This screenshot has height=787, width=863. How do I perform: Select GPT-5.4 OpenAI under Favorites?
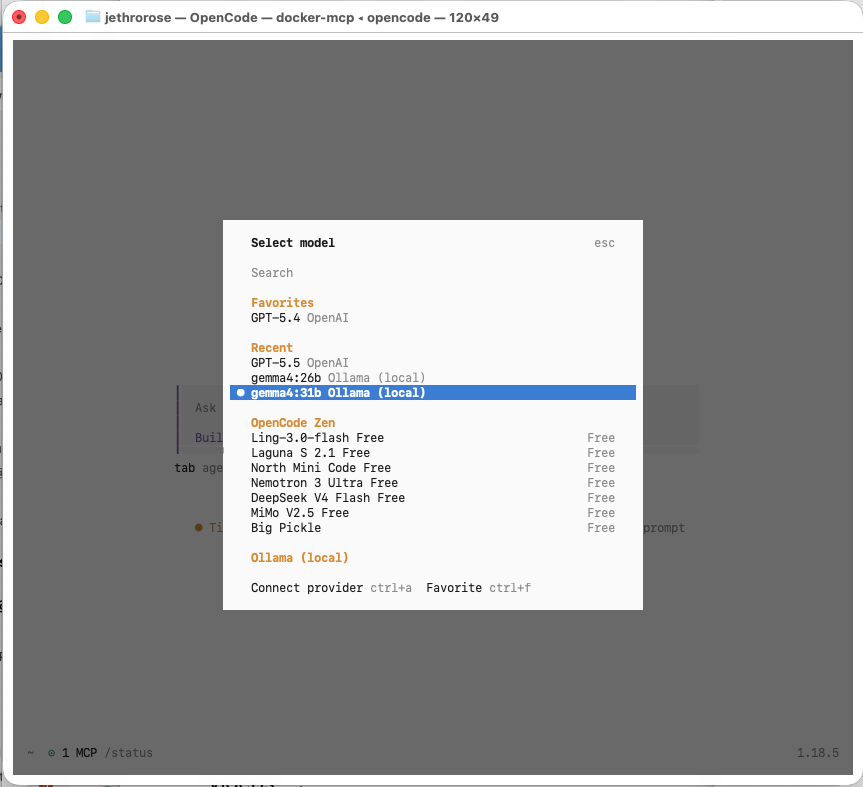433,318
